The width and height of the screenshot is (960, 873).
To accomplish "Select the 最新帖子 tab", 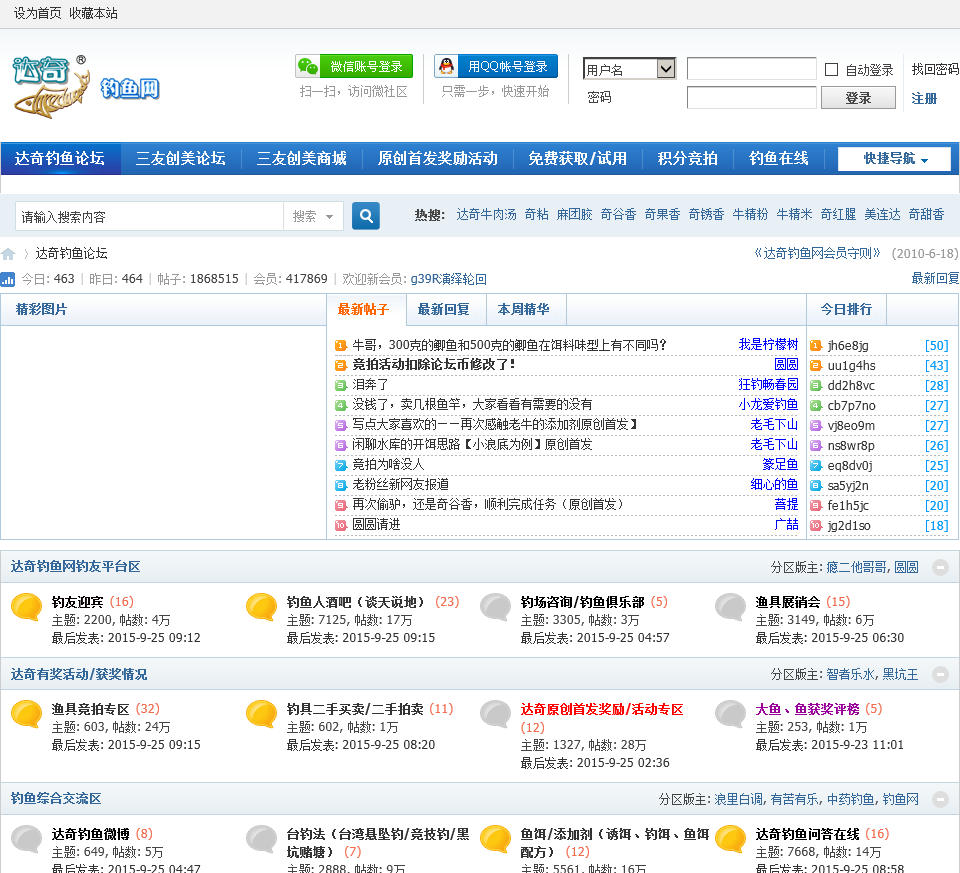I will (x=364, y=310).
